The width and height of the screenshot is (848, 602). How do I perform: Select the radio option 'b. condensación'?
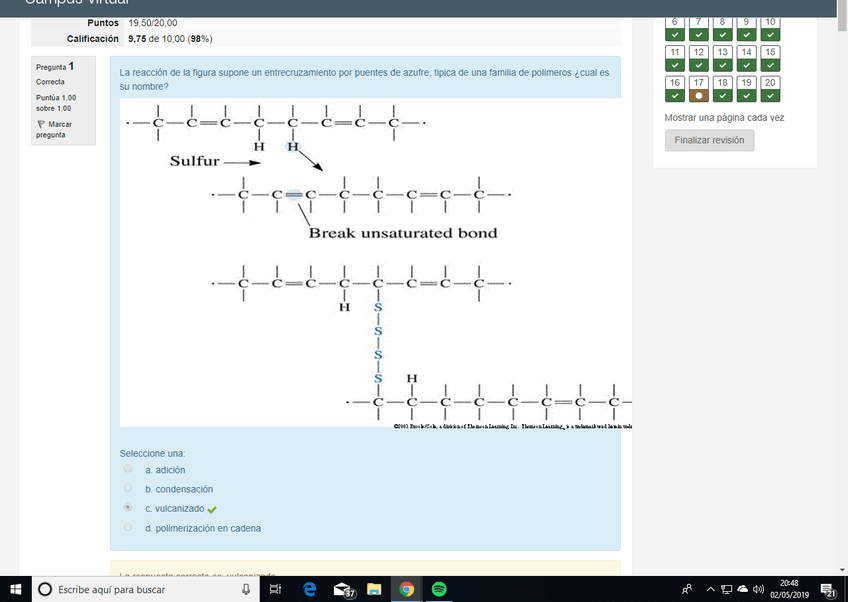[127, 489]
